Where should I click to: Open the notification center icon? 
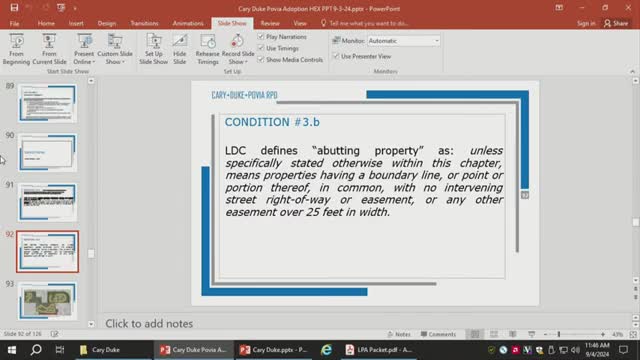[x=623, y=350]
